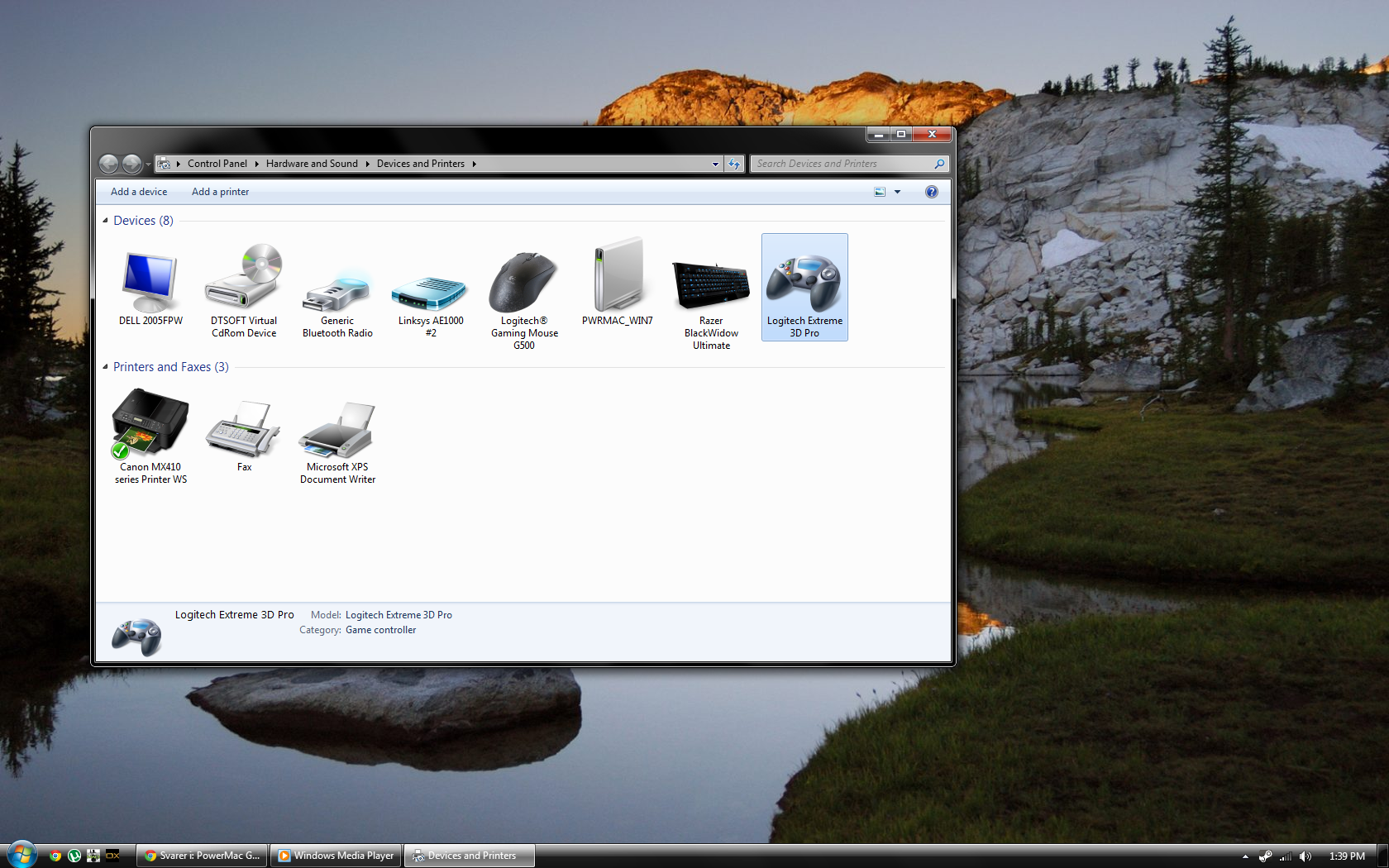Image resolution: width=1389 pixels, height=868 pixels.
Task: Click the Game controller category value
Action: 380,630
